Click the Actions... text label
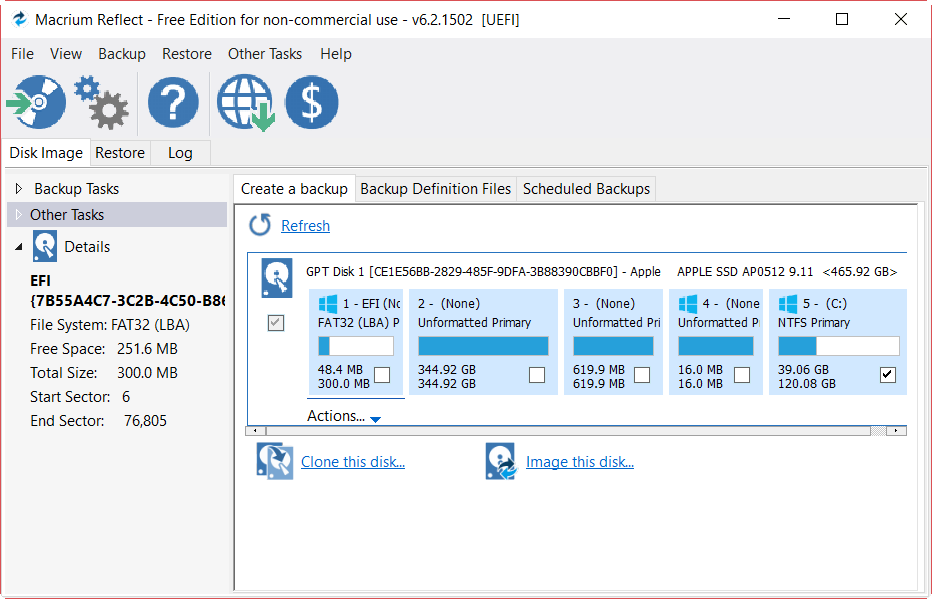The image size is (932, 599). (x=336, y=416)
